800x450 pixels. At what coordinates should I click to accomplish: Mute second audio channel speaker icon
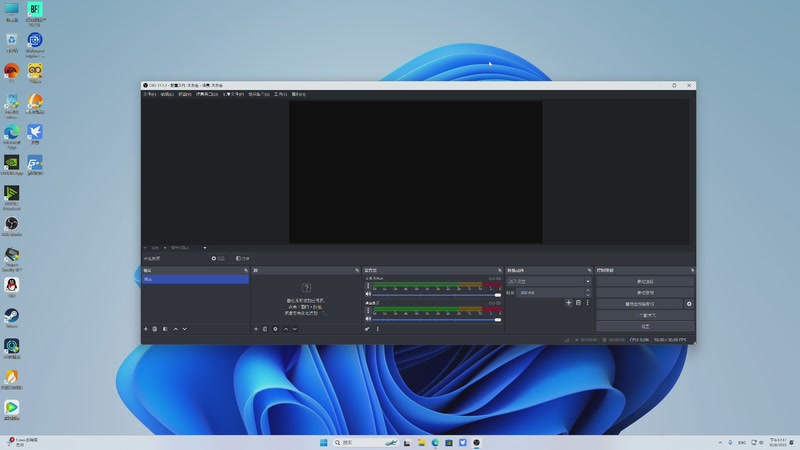[368, 319]
